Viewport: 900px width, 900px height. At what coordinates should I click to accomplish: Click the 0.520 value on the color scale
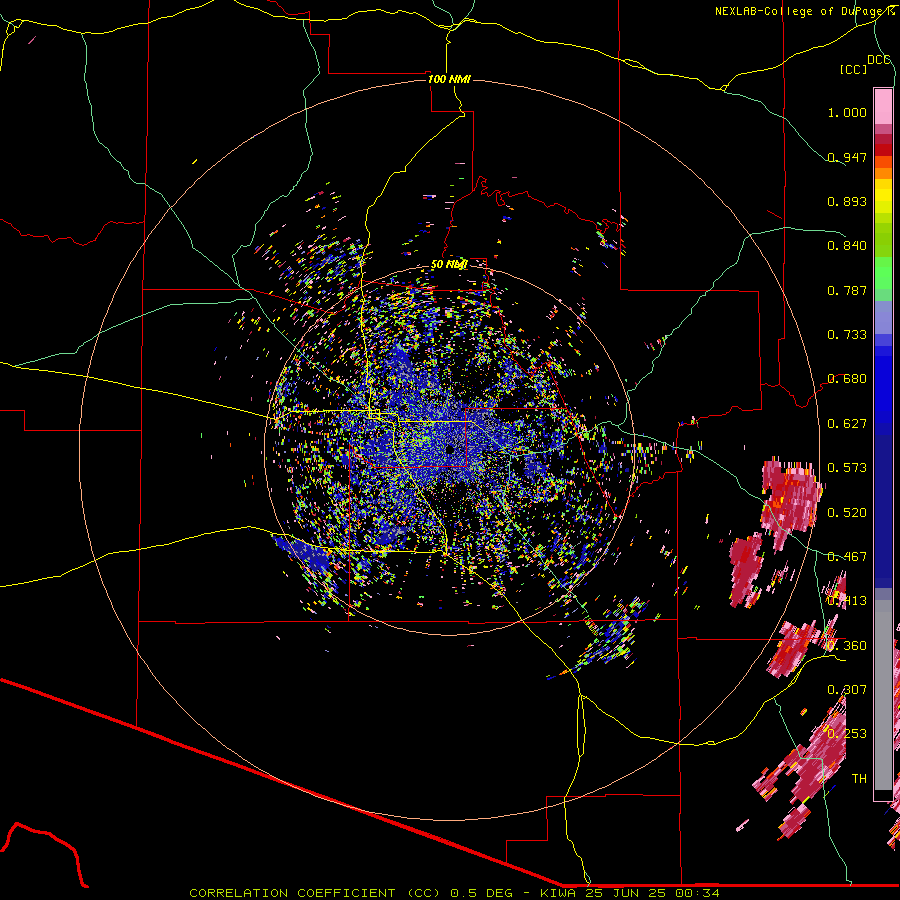click(x=847, y=513)
